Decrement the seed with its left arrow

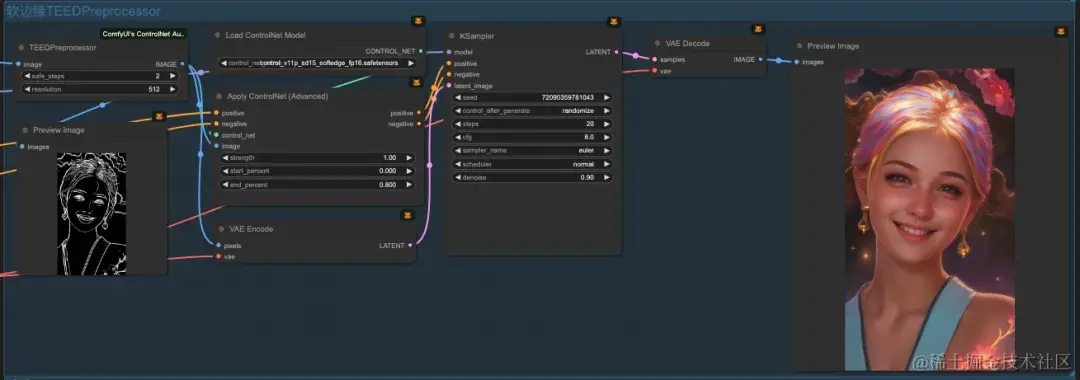pyautogui.click(x=458, y=98)
